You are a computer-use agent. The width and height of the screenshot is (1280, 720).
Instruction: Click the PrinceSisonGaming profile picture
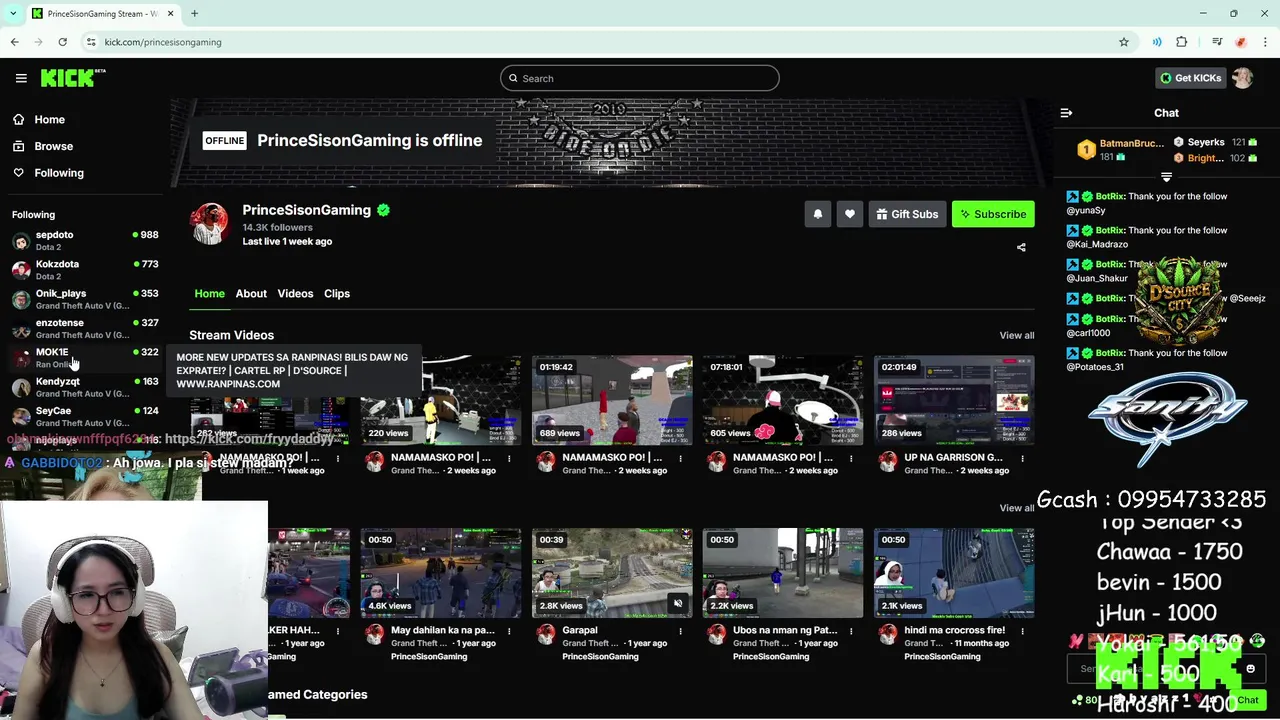209,224
